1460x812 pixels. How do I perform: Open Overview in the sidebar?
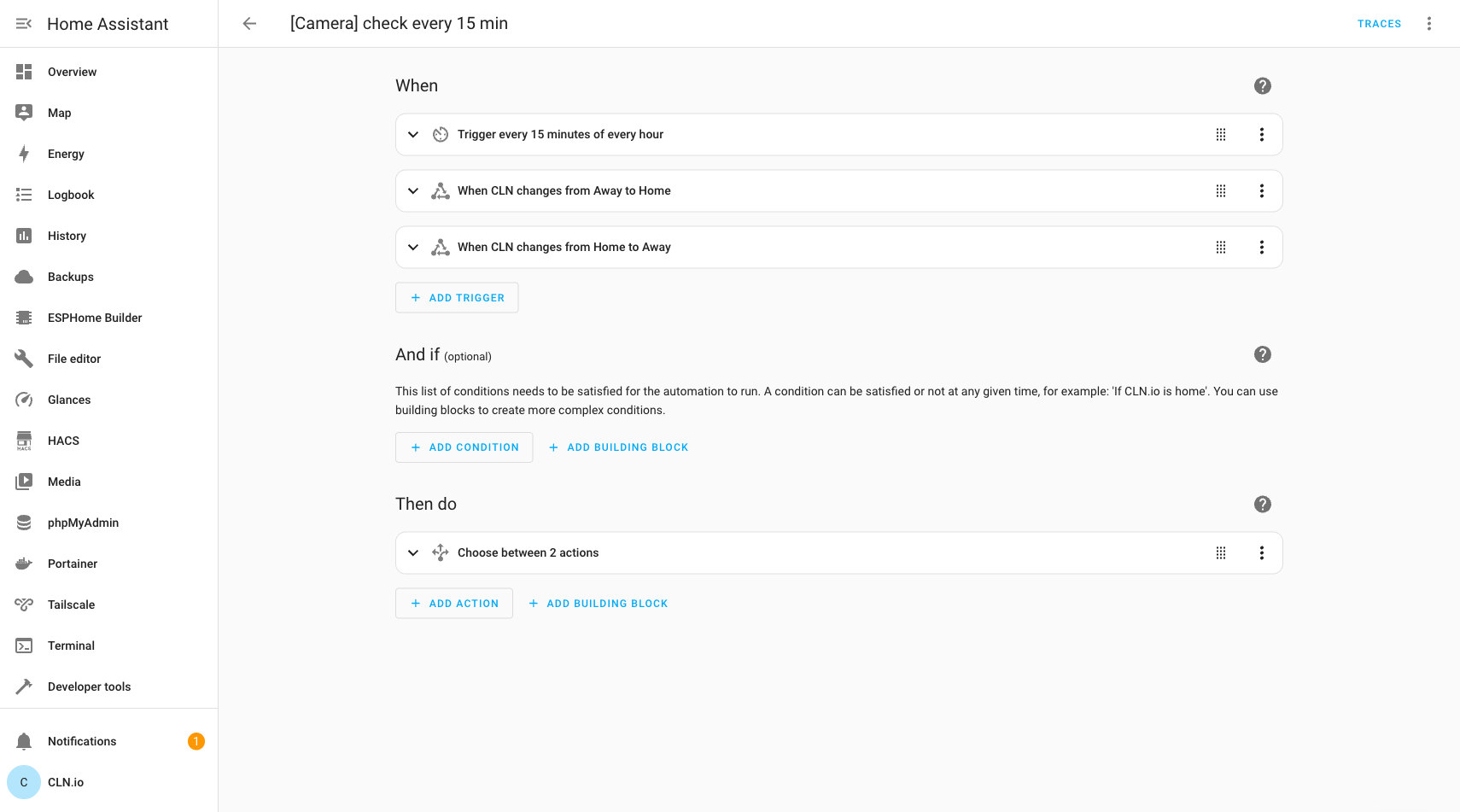(109, 72)
